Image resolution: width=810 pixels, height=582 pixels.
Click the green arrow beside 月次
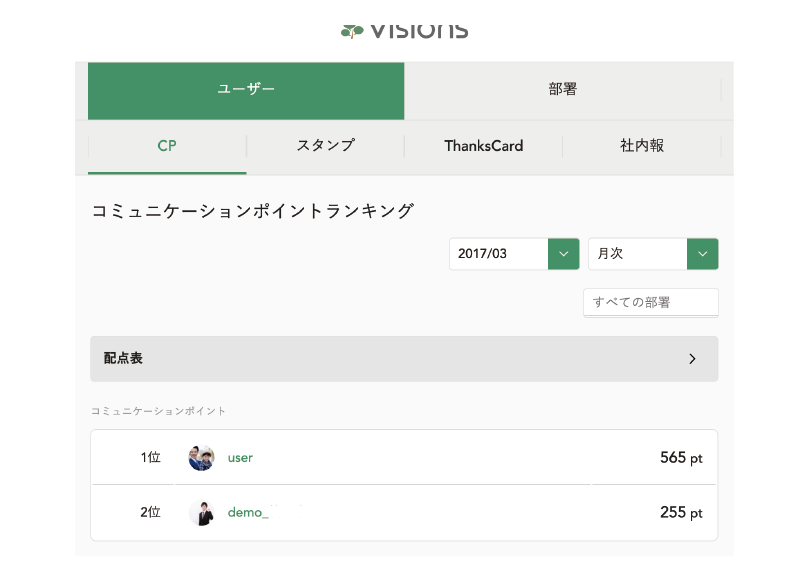coord(703,254)
